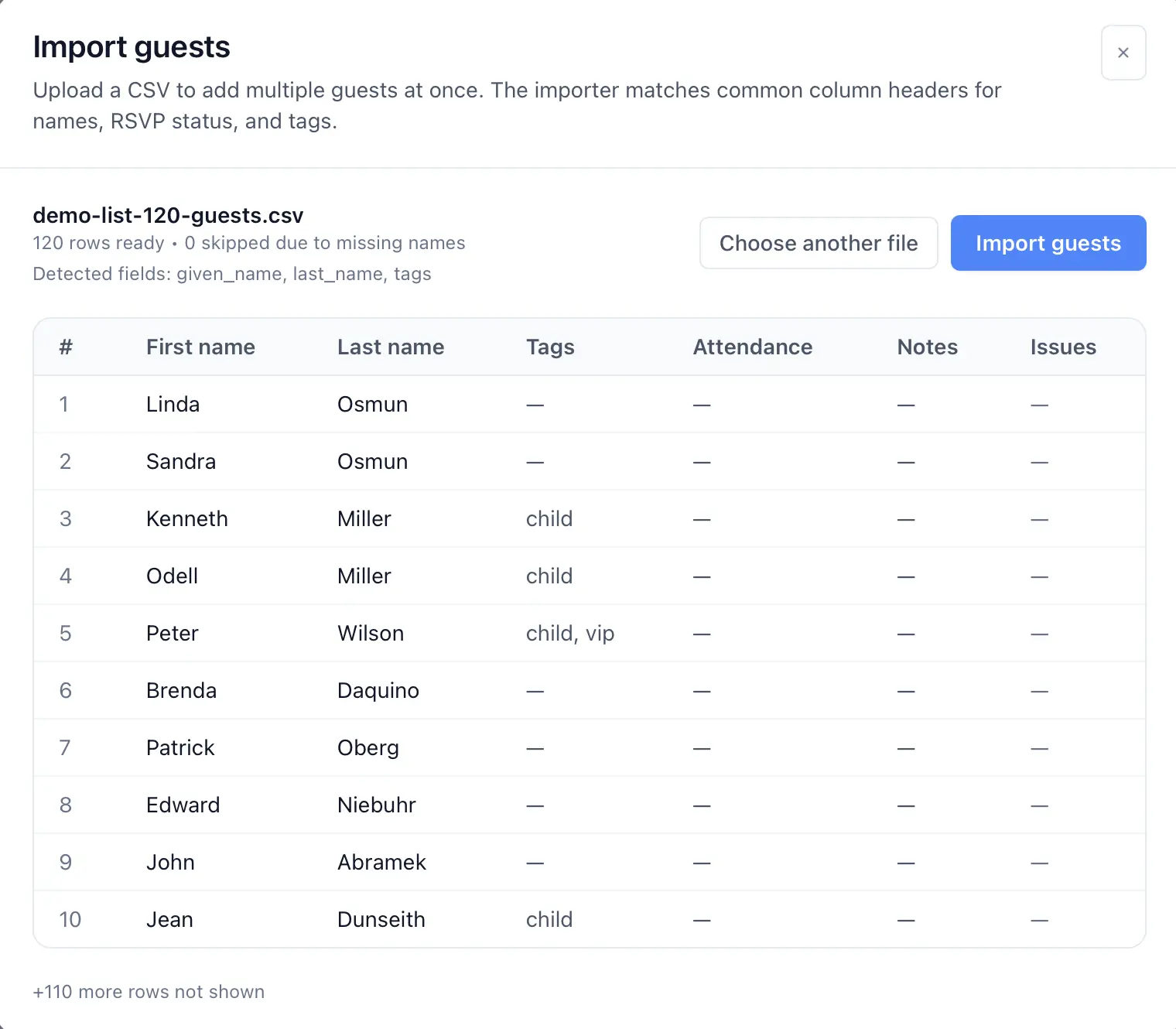Click the Notes column header
The width and height of the screenshot is (1176, 1029).
click(927, 347)
